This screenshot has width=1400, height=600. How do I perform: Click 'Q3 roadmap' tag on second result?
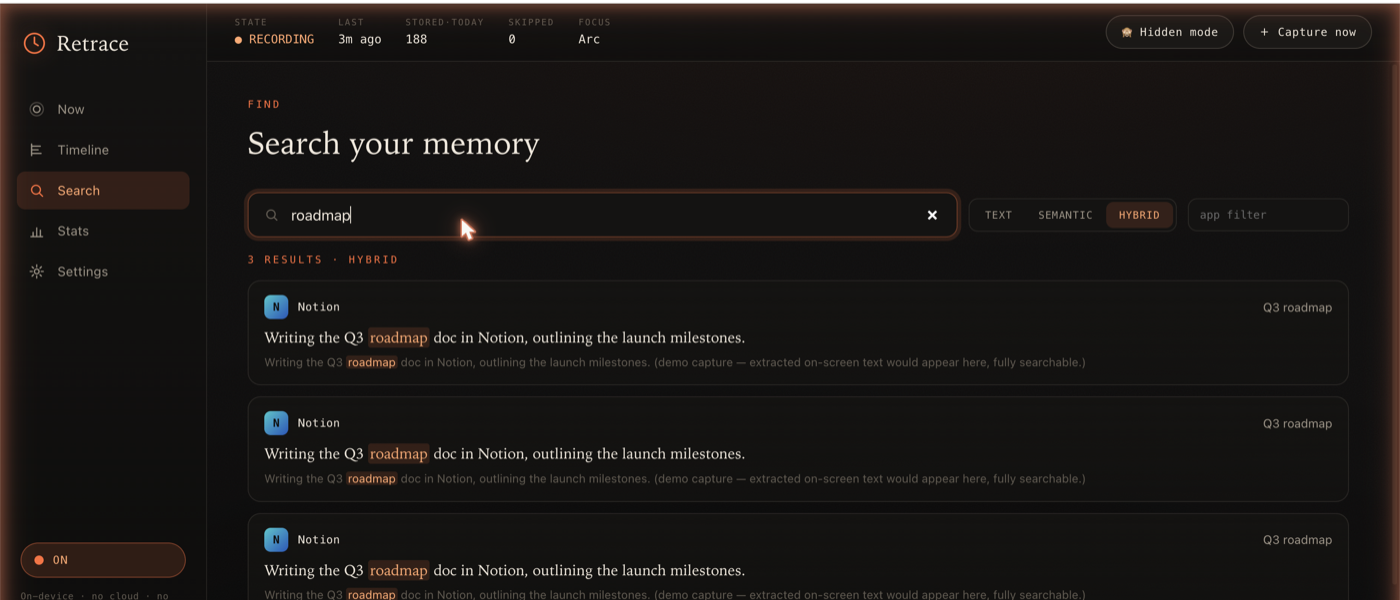tap(1297, 424)
